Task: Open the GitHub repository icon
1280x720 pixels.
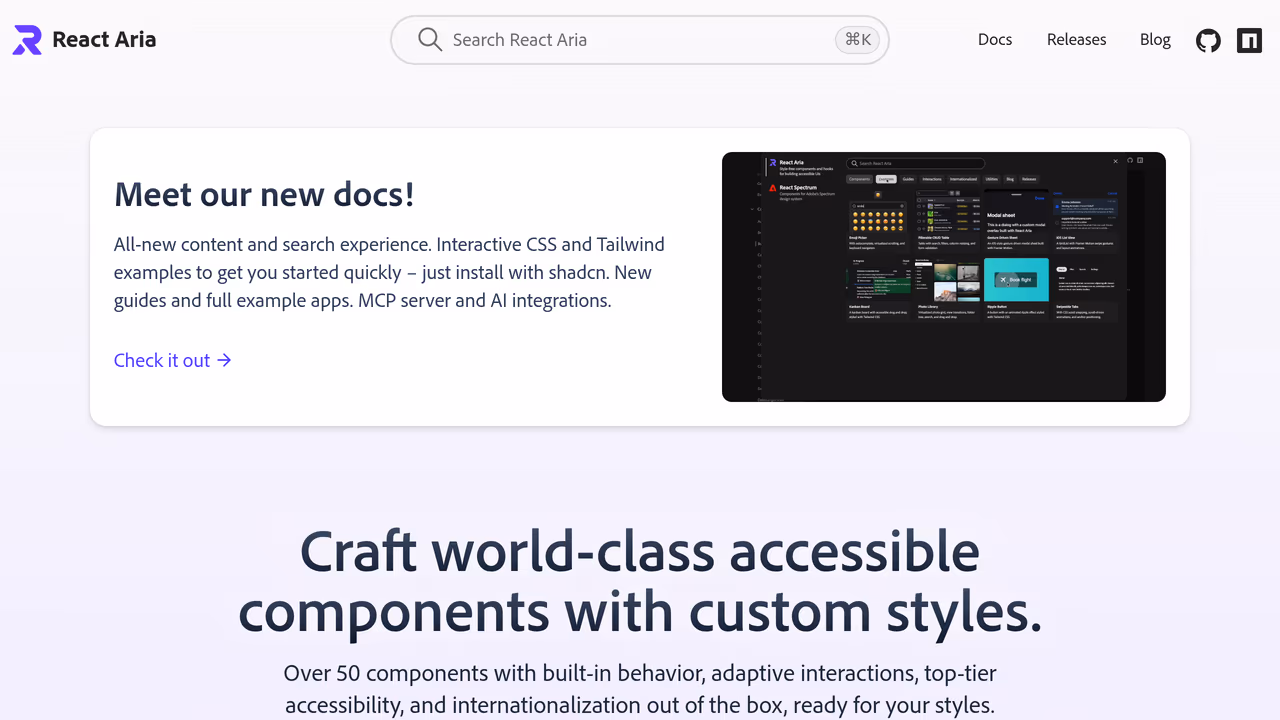Action: tap(1208, 40)
